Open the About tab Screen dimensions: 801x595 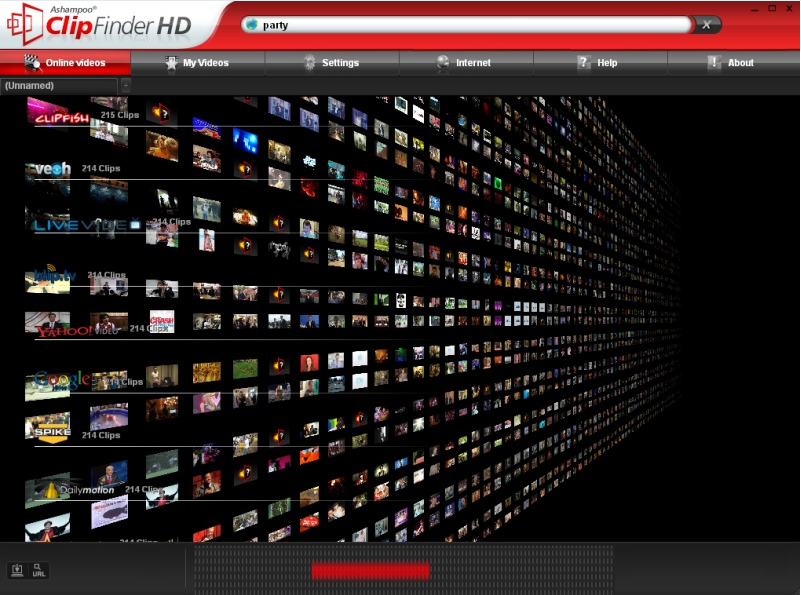coord(734,63)
